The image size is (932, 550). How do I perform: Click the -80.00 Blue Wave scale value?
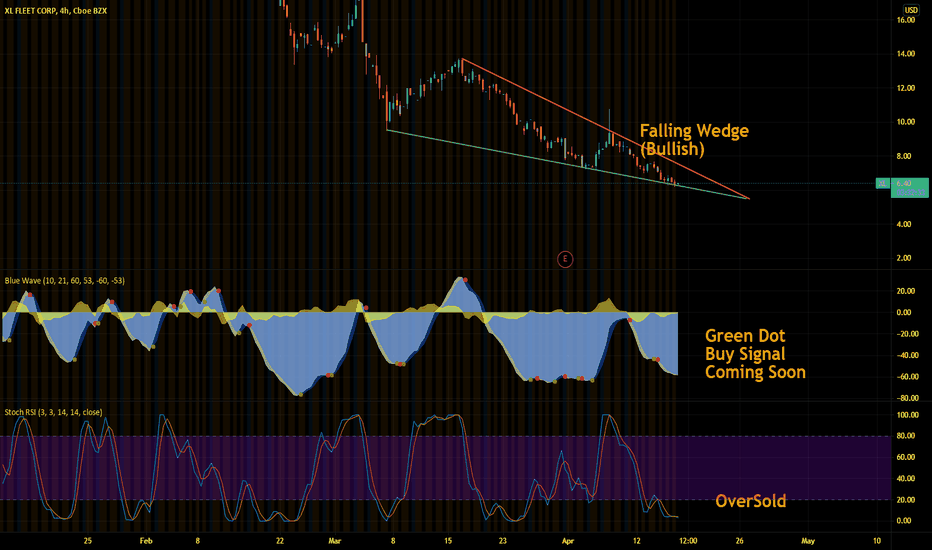(x=907, y=398)
